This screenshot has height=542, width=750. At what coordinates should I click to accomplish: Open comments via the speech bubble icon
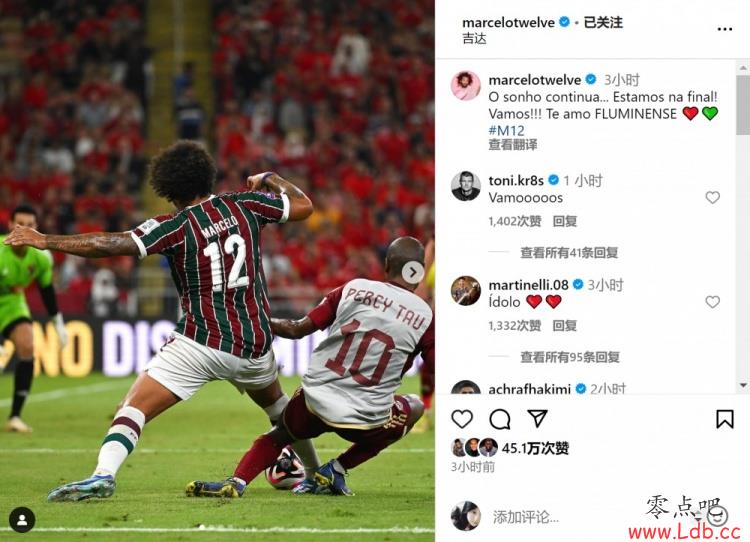pyautogui.click(x=500, y=419)
